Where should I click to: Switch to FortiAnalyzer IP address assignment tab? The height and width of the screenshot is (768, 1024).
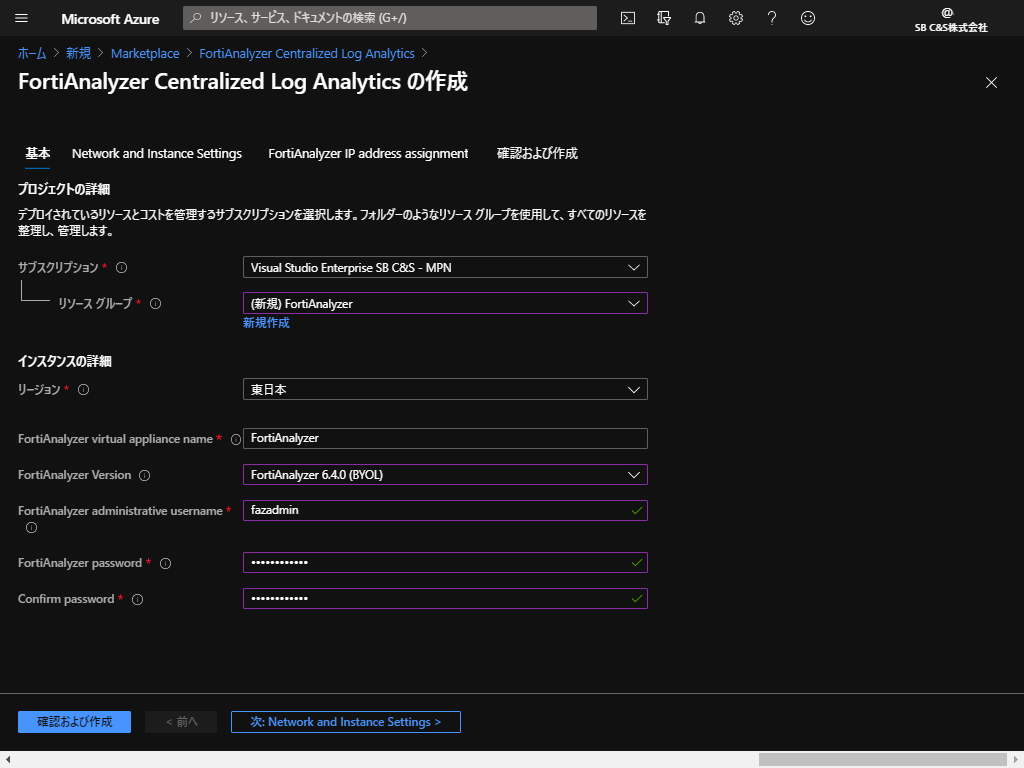(368, 153)
